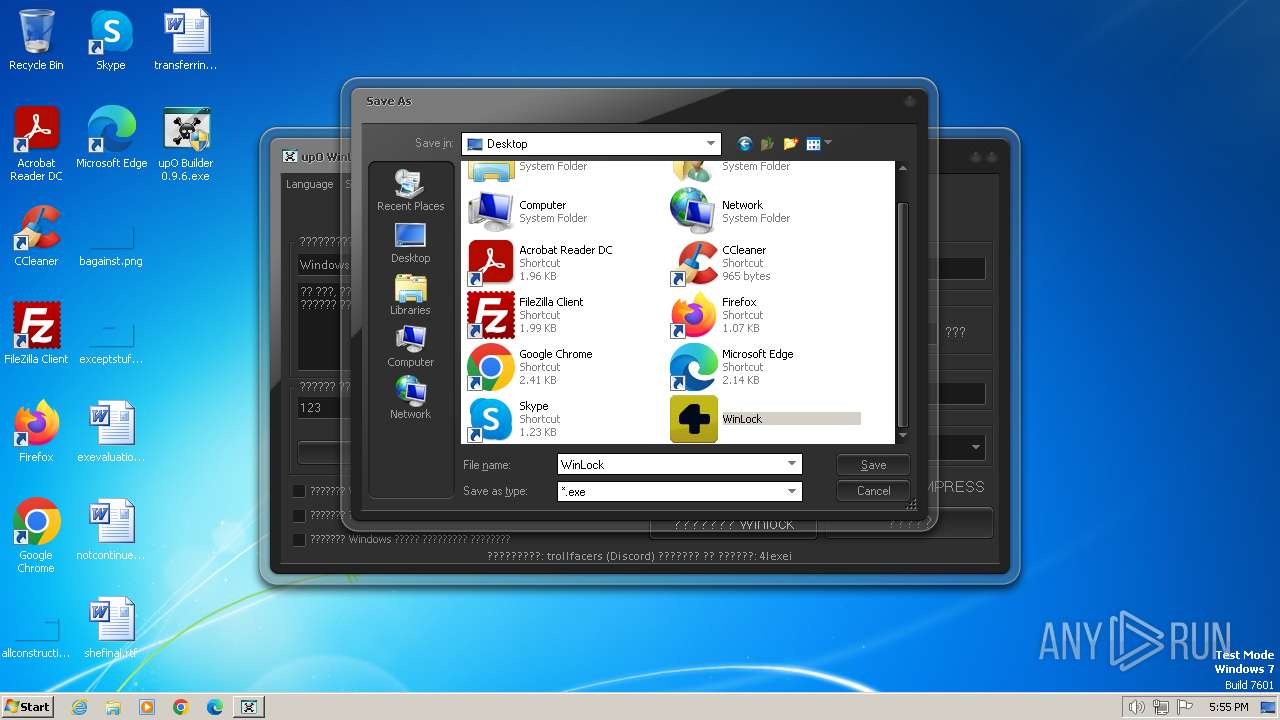Expand the File name dropdown arrow
Screen dimensions: 1280x720
(792, 465)
